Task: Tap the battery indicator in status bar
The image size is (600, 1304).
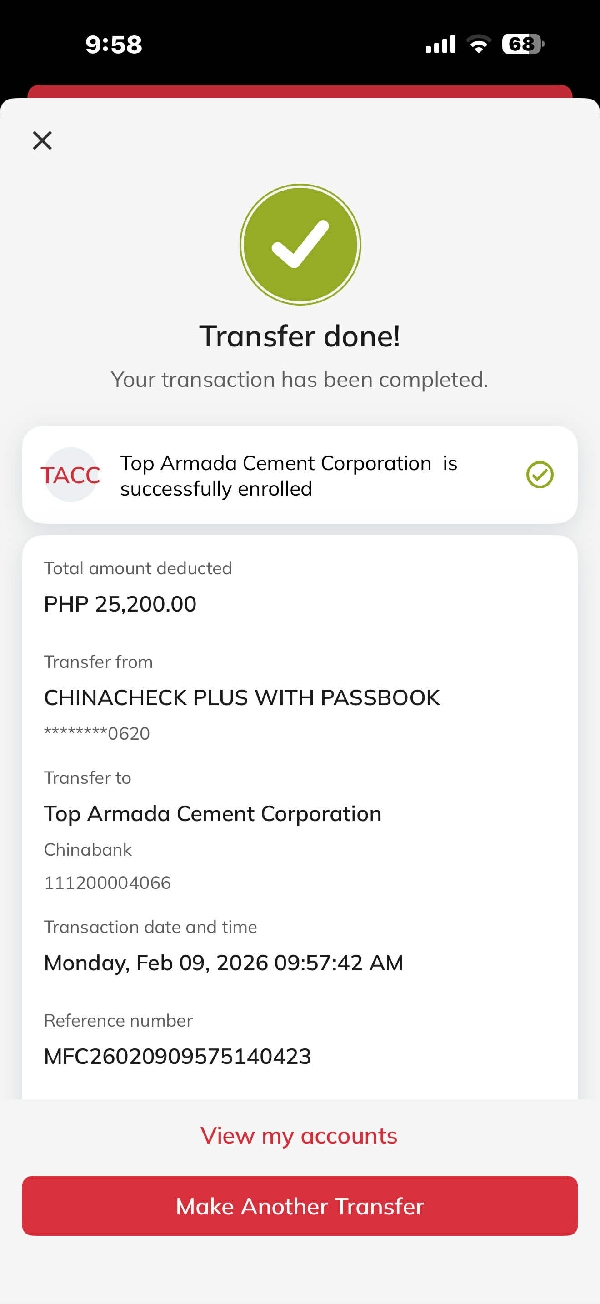Action: click(x=524, y=44)
